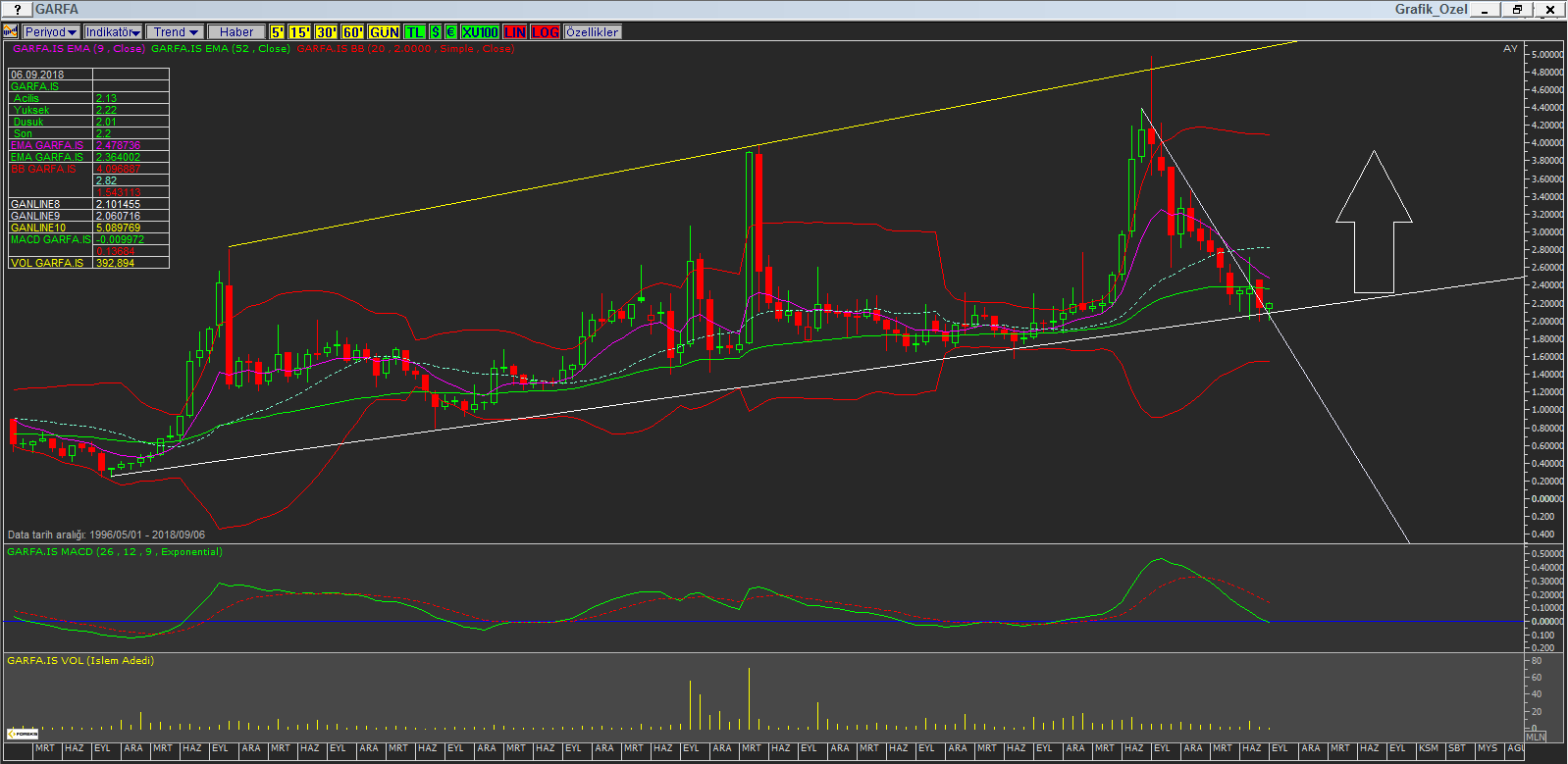The width and height of the screenshot is (1568, 764).
Task: Click the MACD GARFA.IS value -0.009972
Action: pyautogui.click(x=121, y=239)
